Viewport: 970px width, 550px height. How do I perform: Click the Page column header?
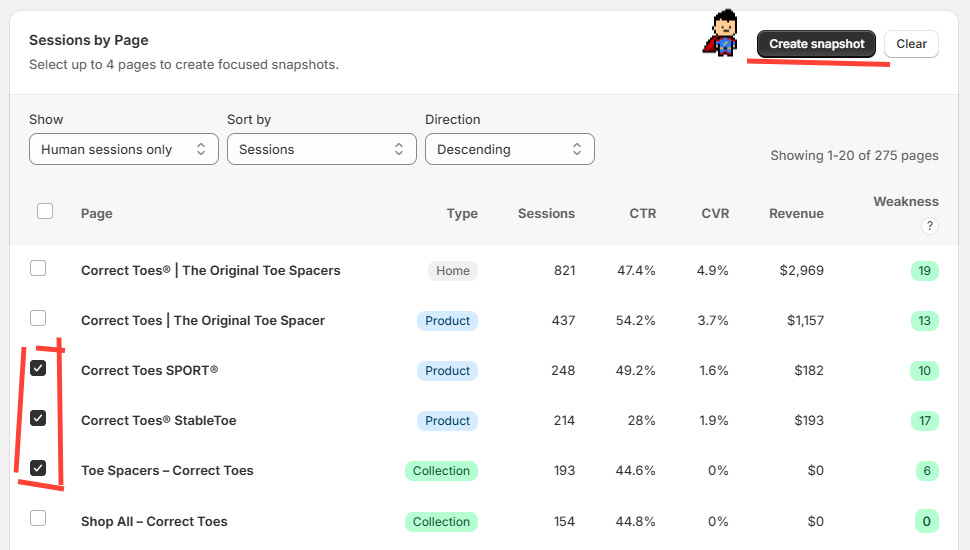coord(97,213)
